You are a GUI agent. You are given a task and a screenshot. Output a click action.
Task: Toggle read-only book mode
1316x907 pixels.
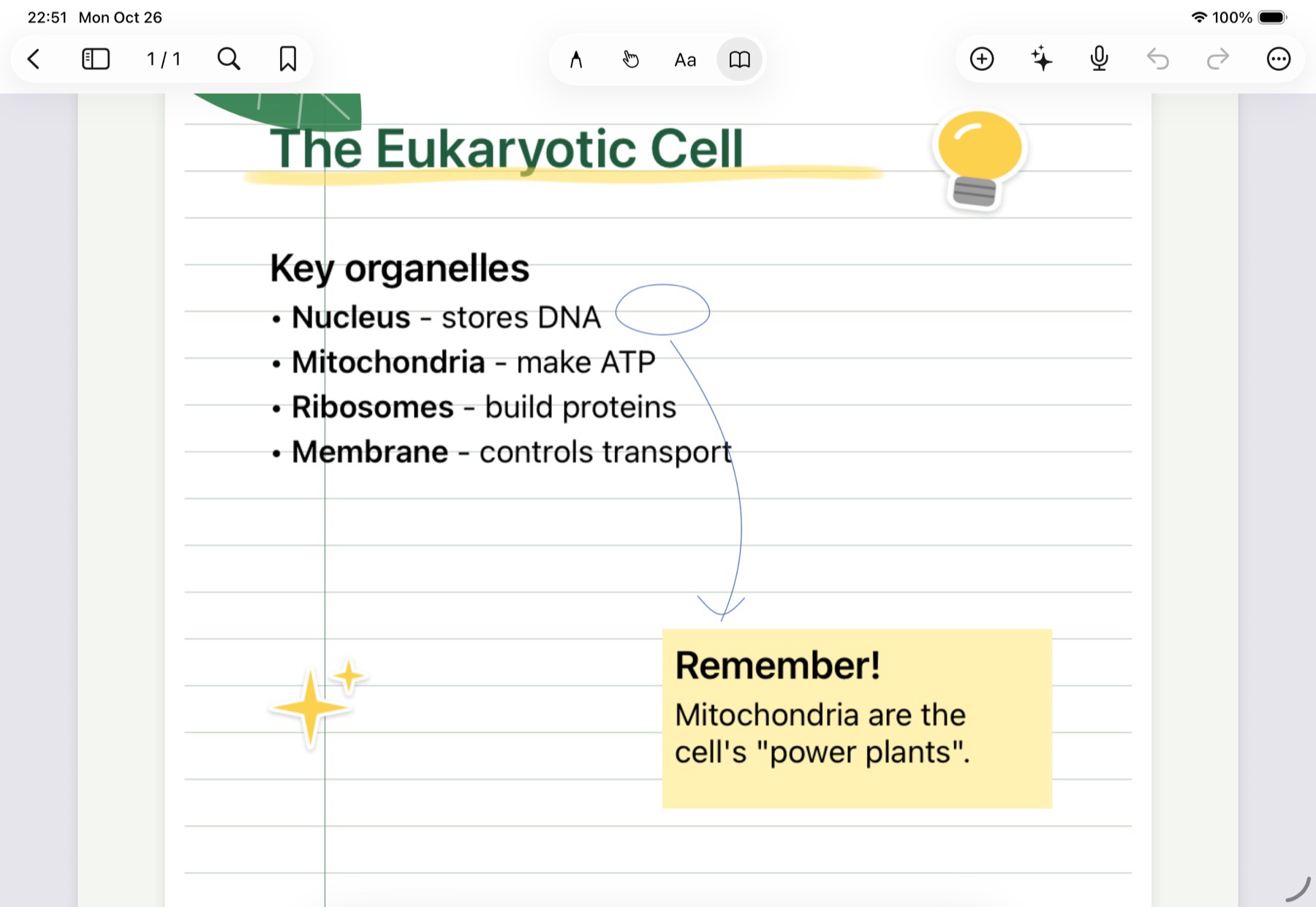739,59
